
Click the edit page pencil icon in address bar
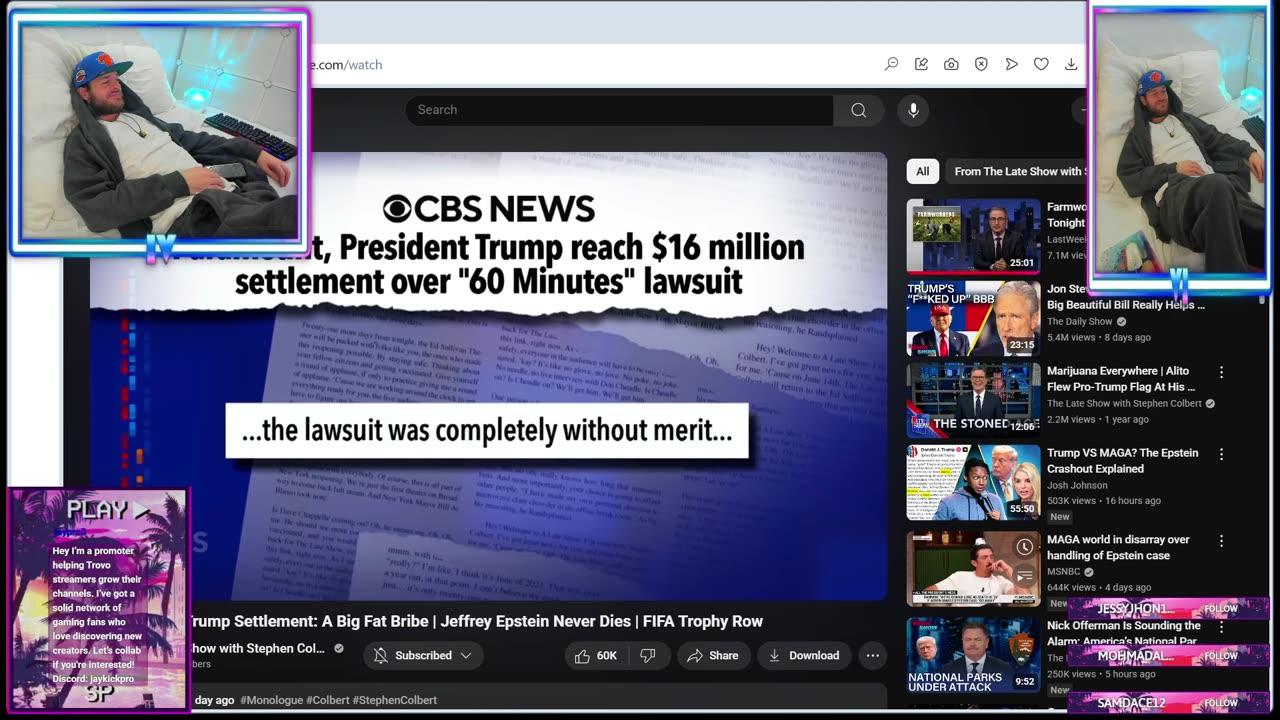click(921, 64)
